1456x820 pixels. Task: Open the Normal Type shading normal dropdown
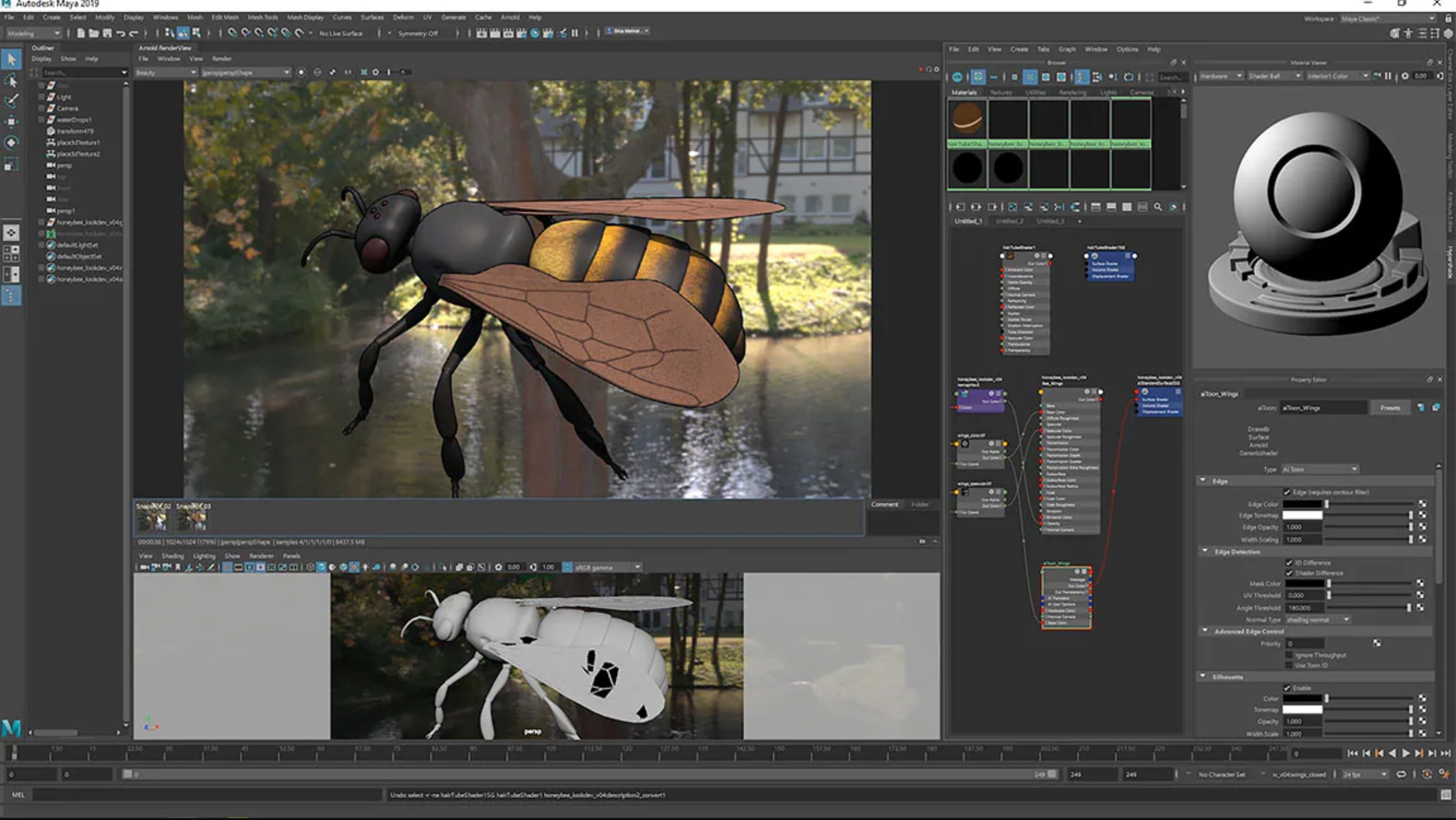(x=1317, y=619)
